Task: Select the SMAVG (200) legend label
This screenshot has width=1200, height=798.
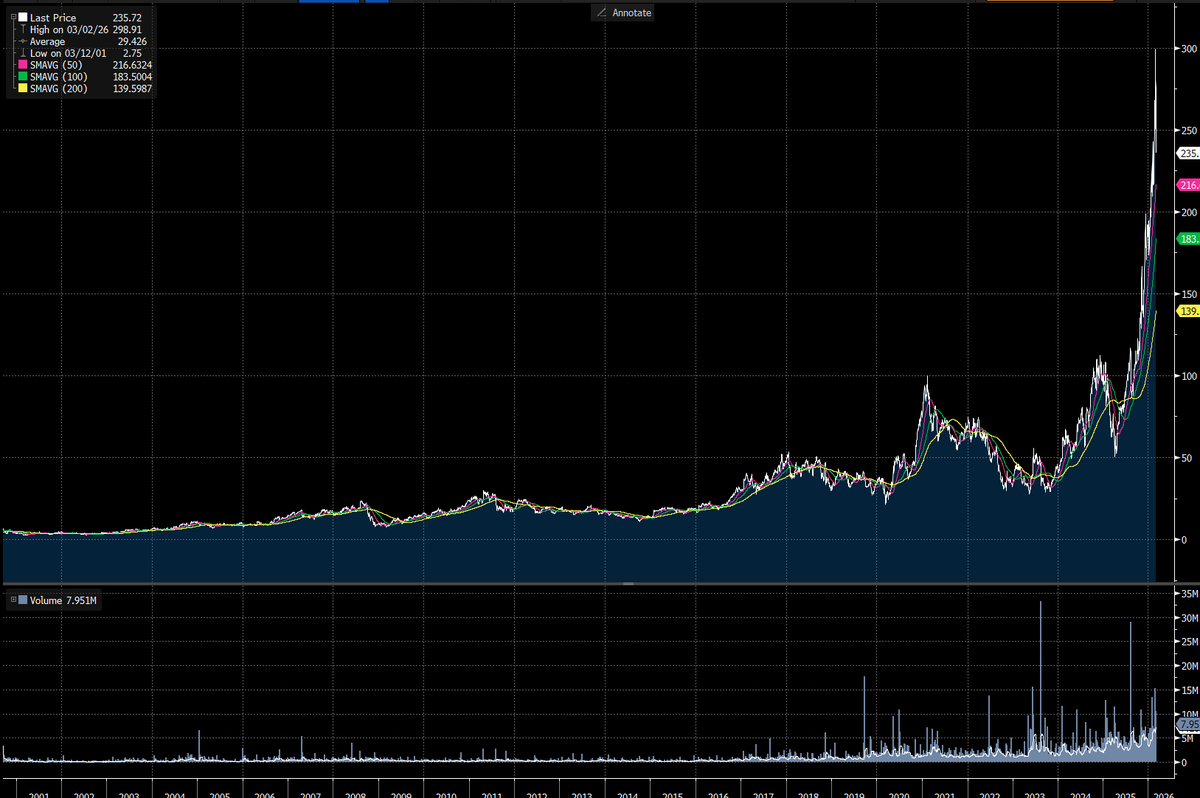Action: (x=60, y=90)
